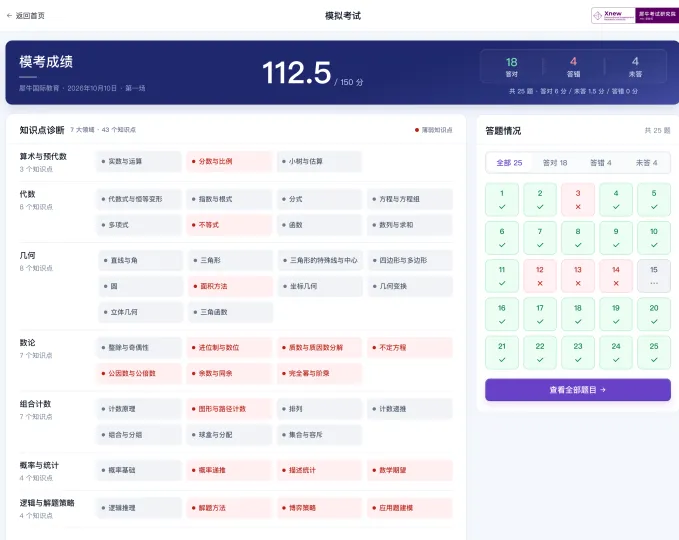Open the weak point 图形与路径计数
The width and height of the screenshot is (679, 540).
tap(229, 409)
